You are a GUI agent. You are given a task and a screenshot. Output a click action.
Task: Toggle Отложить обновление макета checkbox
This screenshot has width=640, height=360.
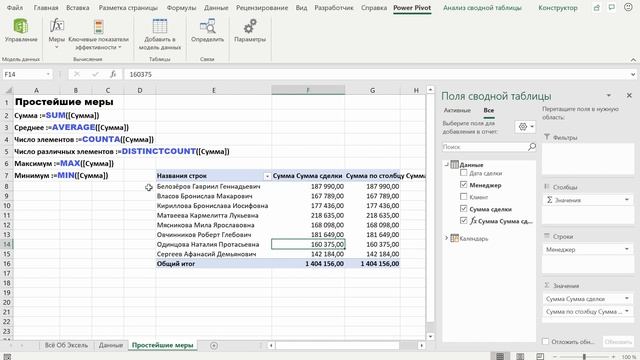tap(545, 341)
